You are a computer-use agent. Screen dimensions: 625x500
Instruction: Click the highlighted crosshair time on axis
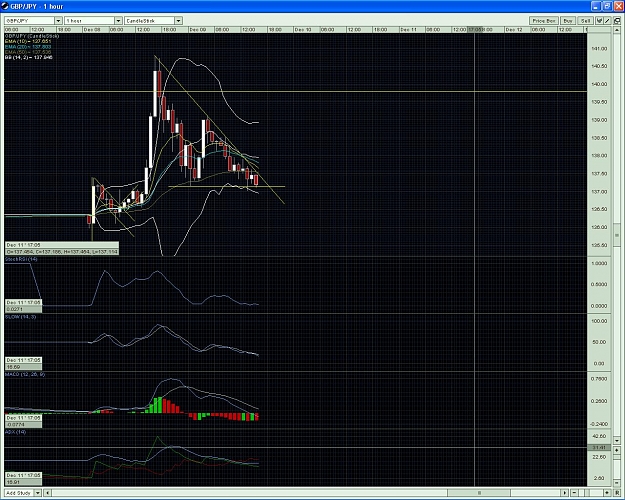(475, 30)
